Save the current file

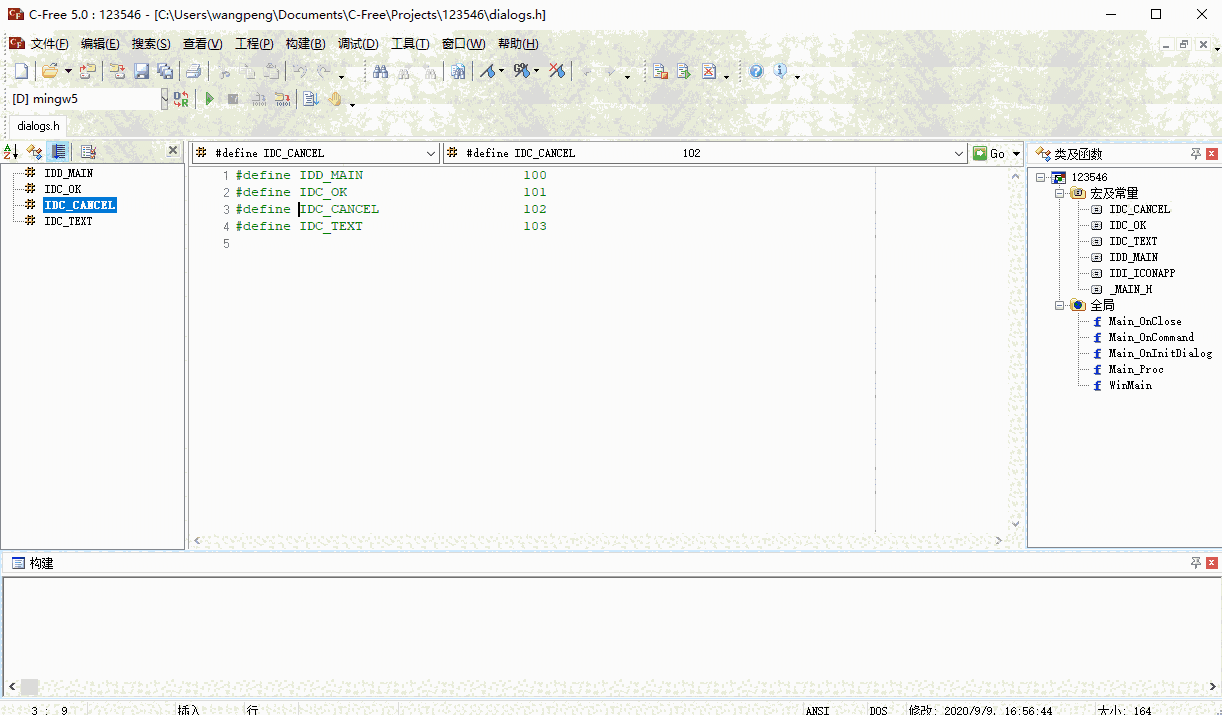141,71
